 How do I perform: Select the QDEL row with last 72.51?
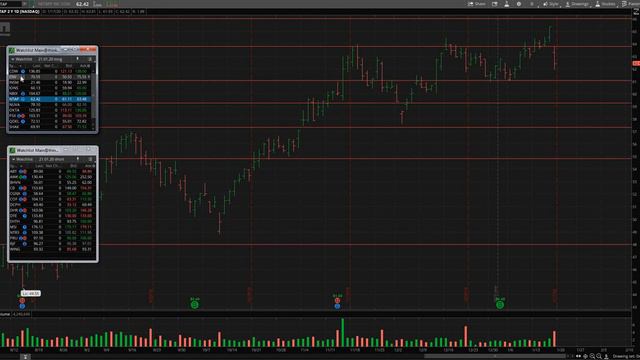coord(50,121)
